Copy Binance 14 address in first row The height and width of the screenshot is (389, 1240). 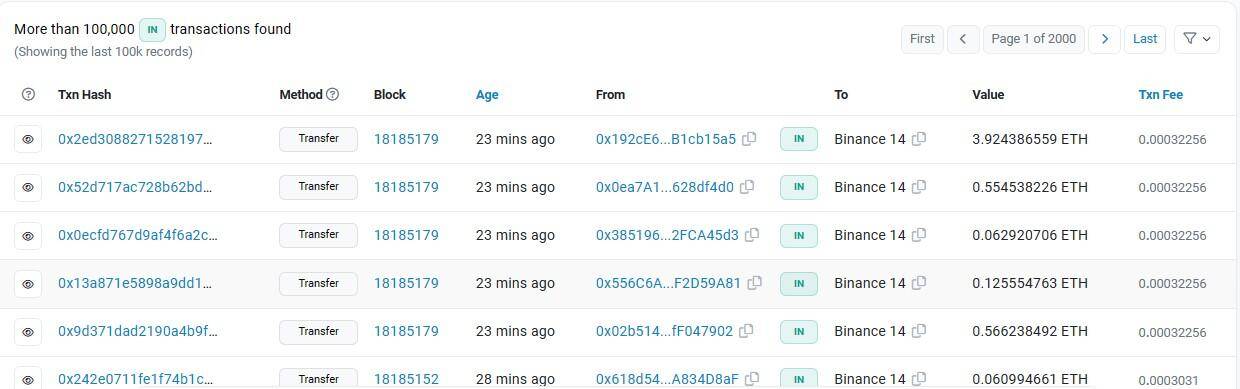pos(919,139)
